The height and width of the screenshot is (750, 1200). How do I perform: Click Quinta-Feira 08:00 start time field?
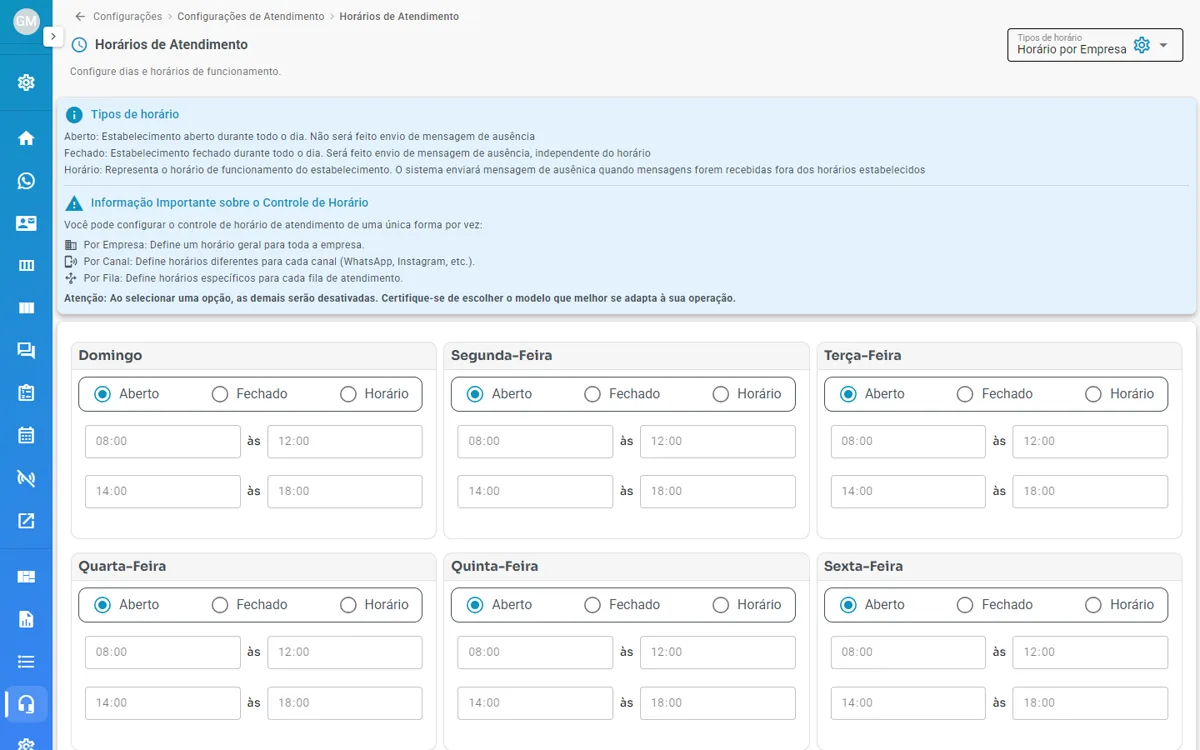(535, 652)
